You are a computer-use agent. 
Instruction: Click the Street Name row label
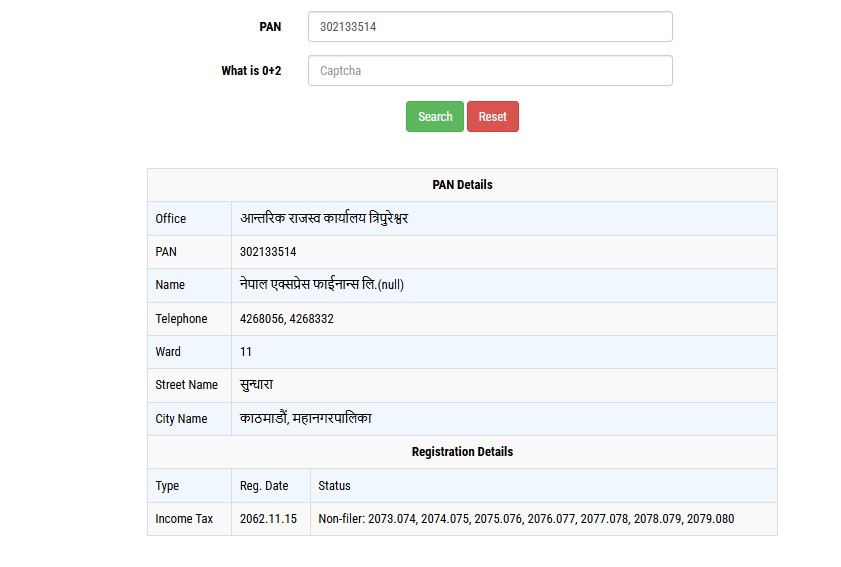[186, 385]
